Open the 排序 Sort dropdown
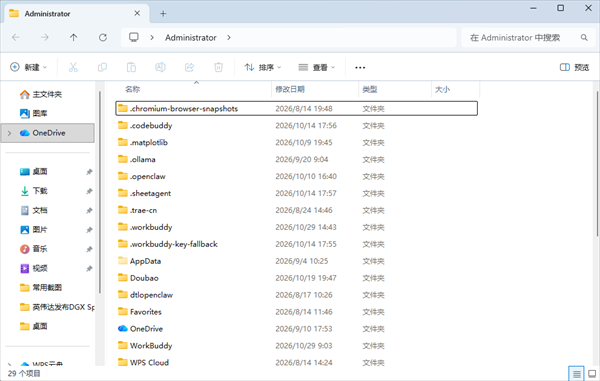 click(262, 67)
